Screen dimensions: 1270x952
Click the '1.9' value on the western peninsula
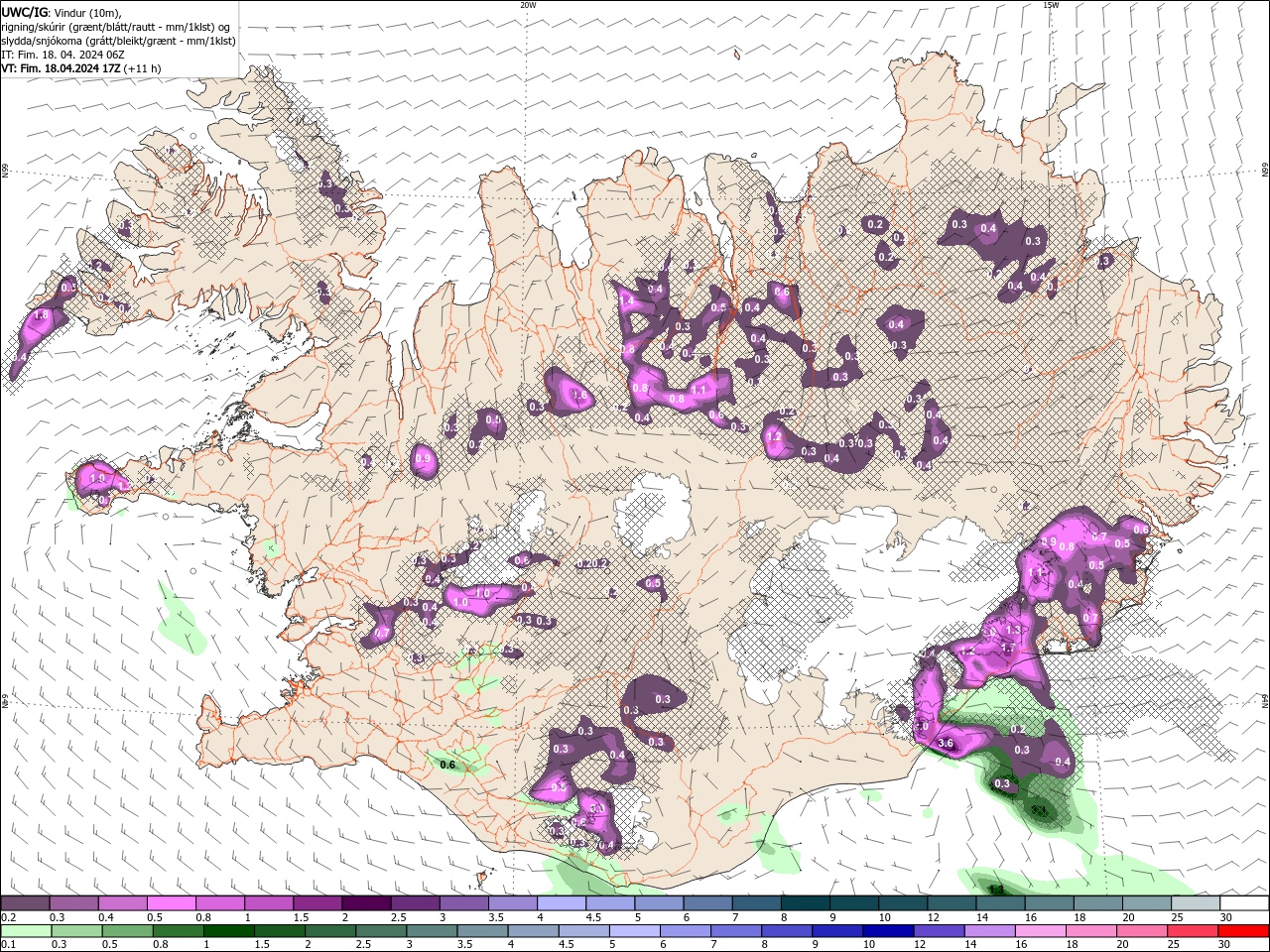point(97,479)
